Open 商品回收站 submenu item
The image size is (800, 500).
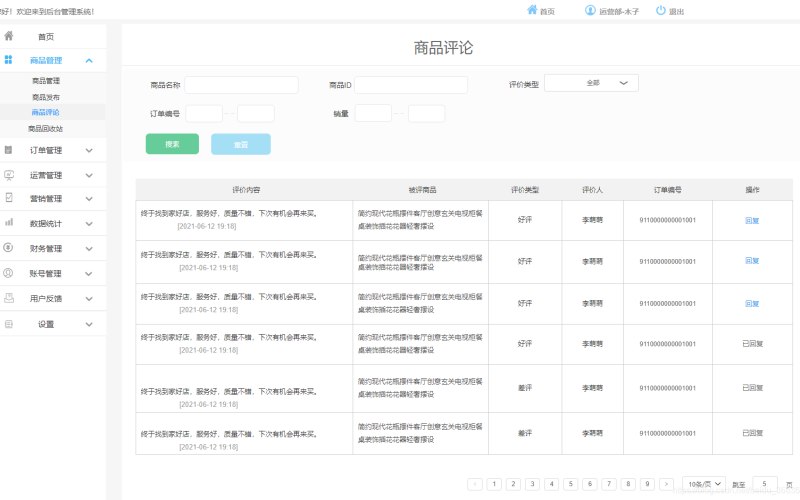click(45, 129)
